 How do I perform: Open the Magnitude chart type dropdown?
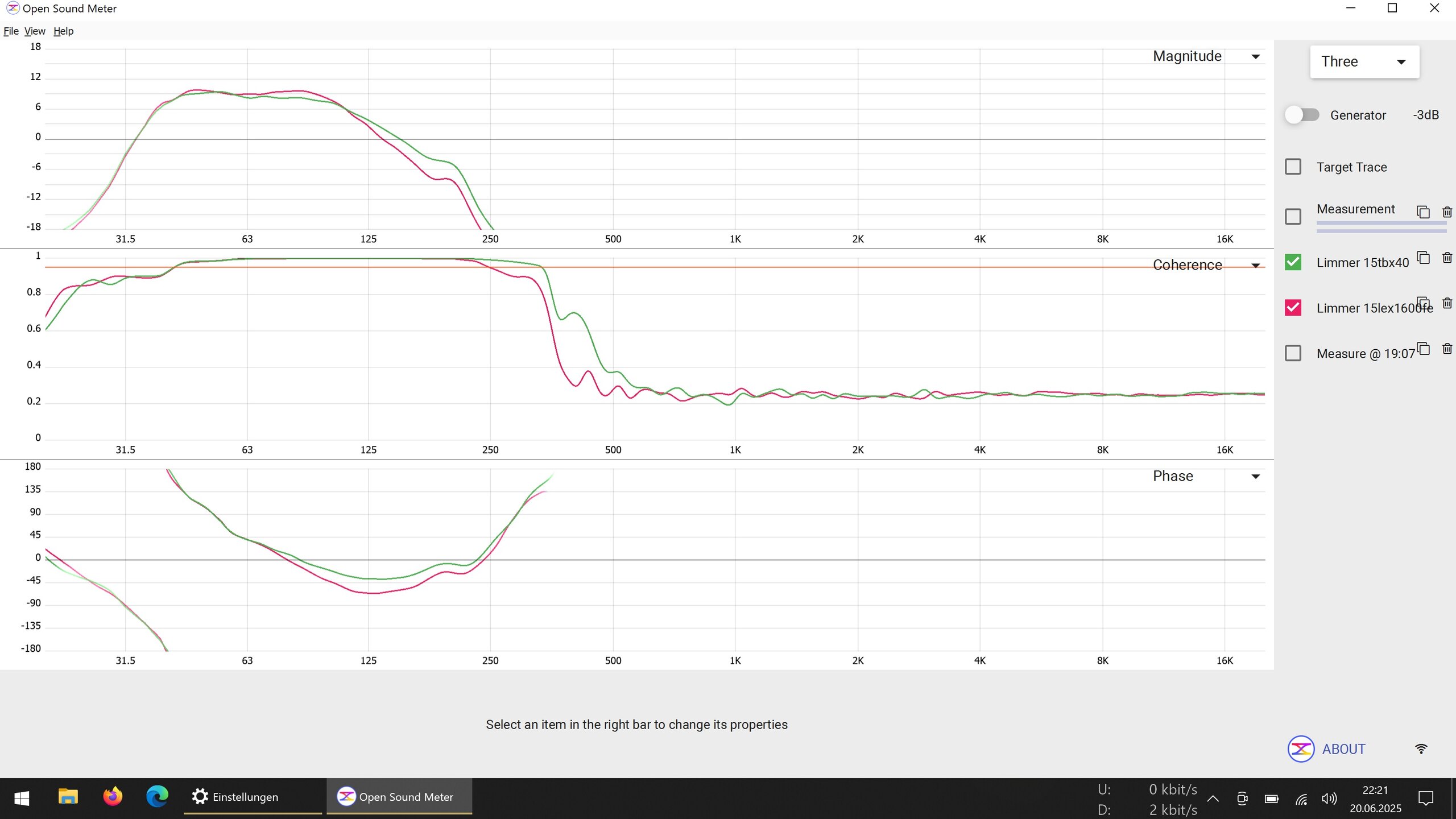[1255, 56]
